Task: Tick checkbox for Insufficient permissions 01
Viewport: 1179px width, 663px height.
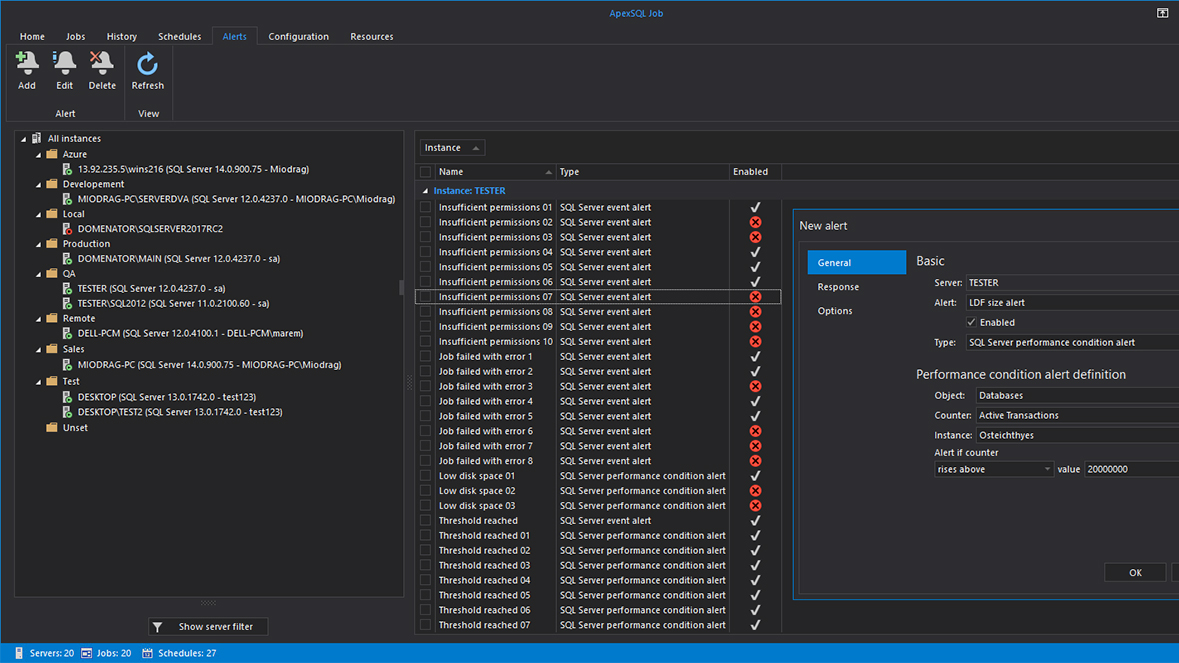Action: tap(426, 208)
